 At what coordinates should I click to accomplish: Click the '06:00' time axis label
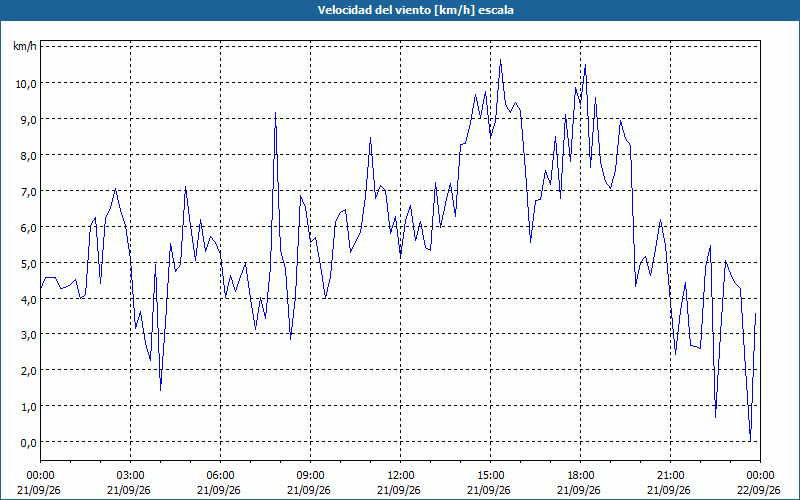pyautogui.click(x=220, y=476)
